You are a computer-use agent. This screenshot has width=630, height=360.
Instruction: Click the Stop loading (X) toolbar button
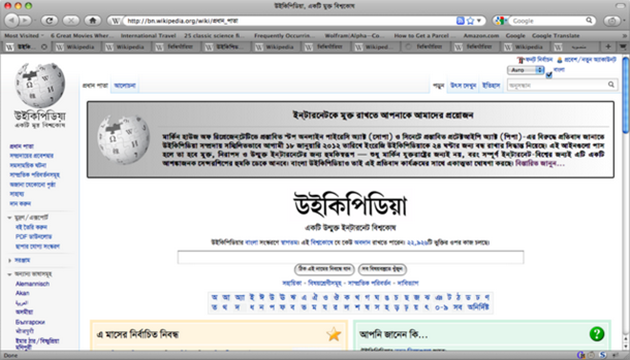[71, 20]
